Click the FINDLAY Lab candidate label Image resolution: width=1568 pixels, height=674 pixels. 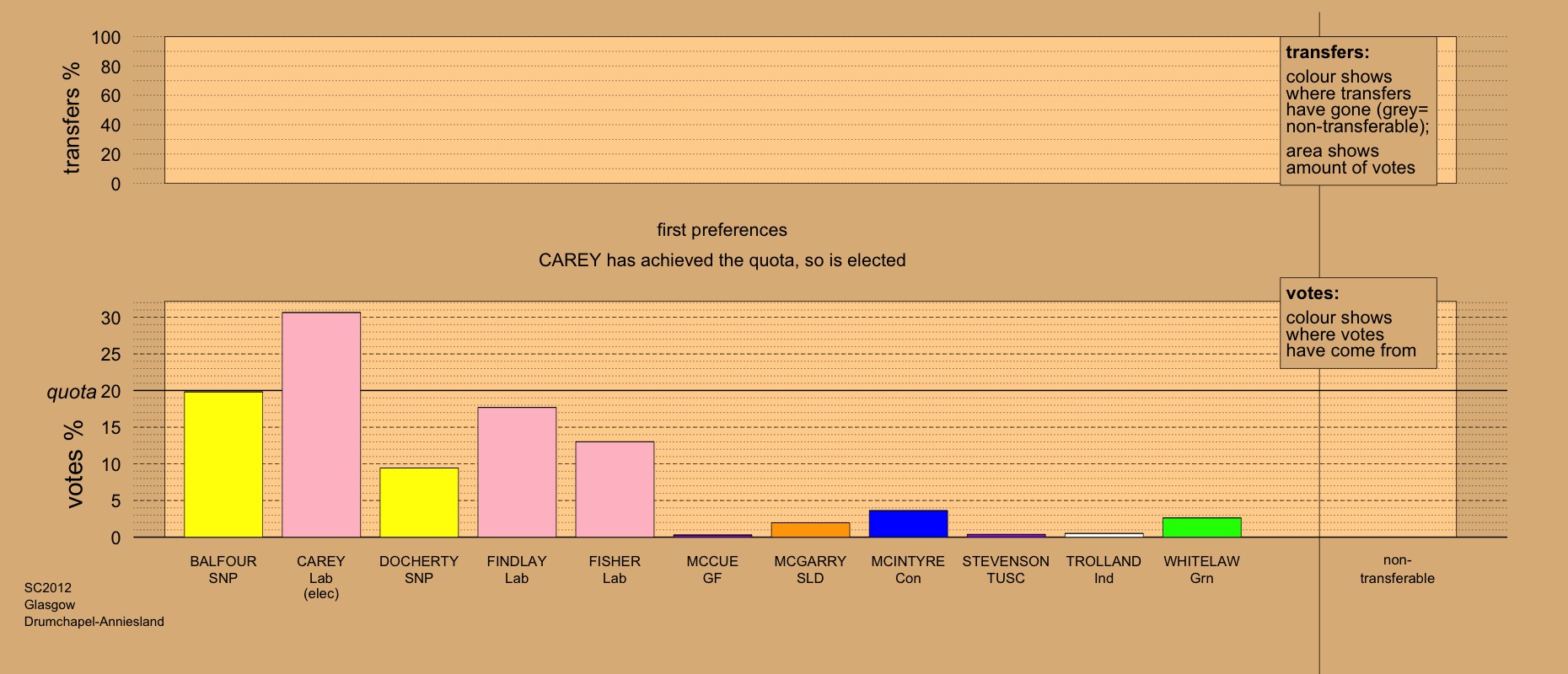(x=517, y=570)
